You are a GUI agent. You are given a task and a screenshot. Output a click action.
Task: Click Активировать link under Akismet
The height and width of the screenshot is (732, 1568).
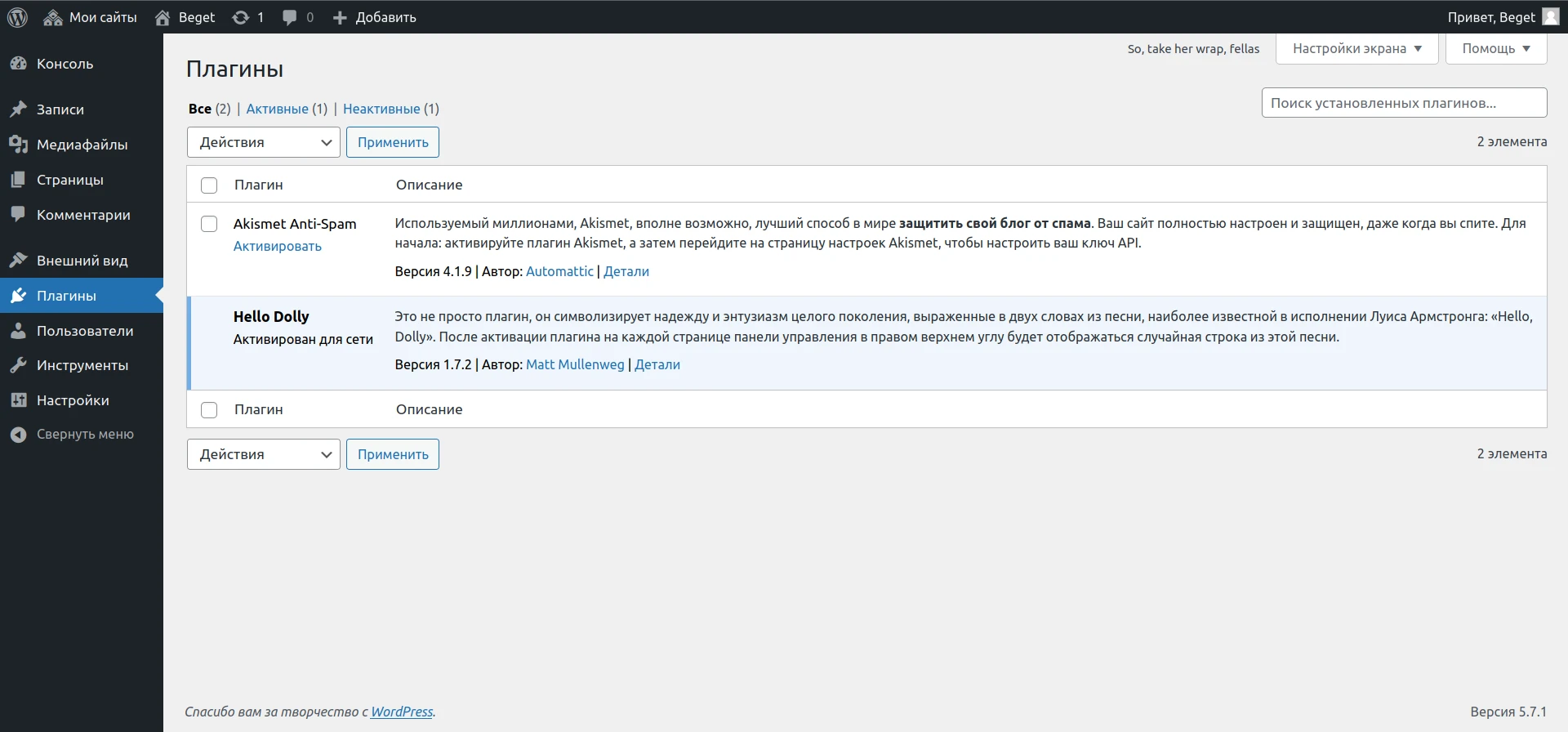point(277,246)
